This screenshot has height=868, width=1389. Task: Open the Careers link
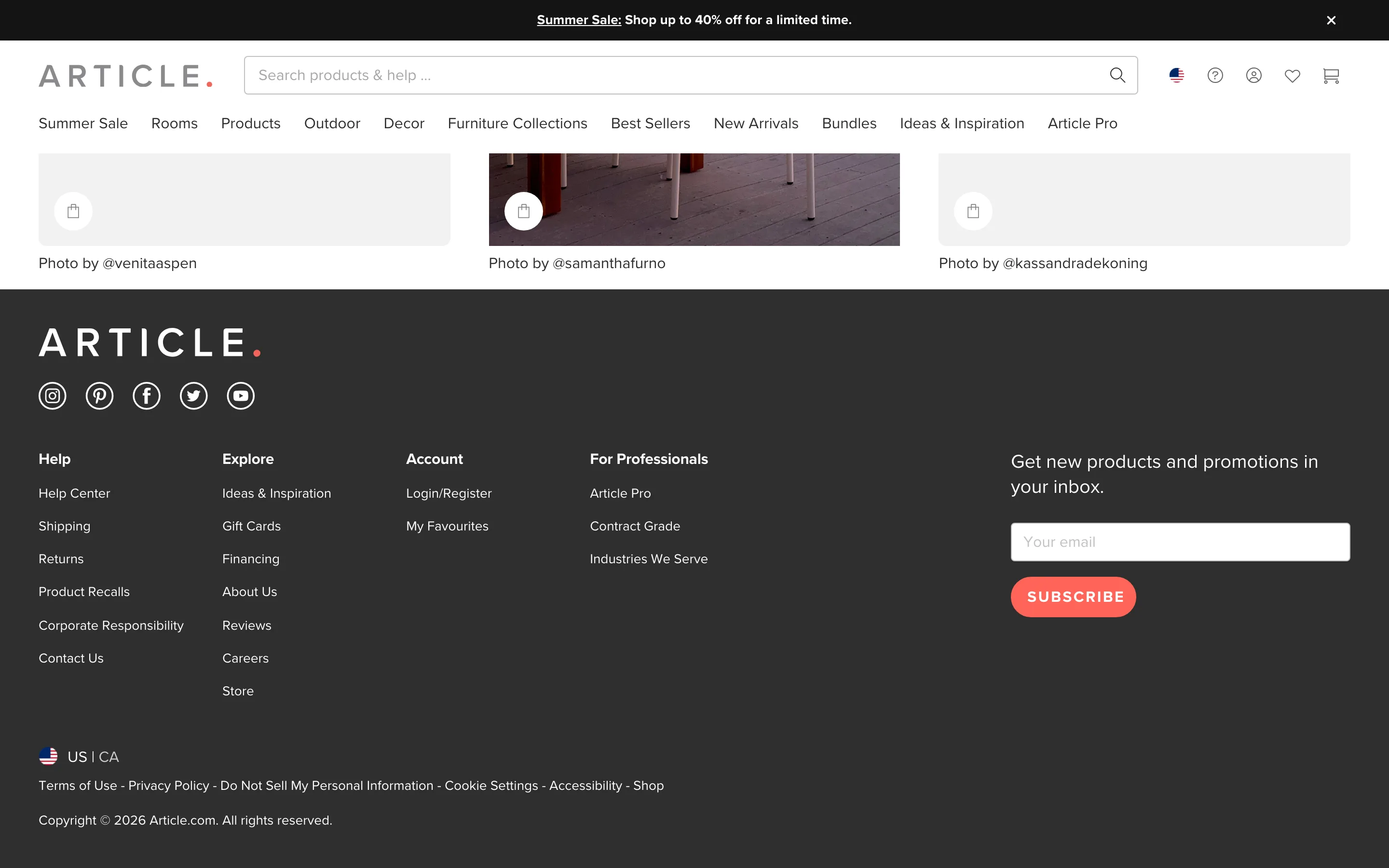tap(245, 658)
